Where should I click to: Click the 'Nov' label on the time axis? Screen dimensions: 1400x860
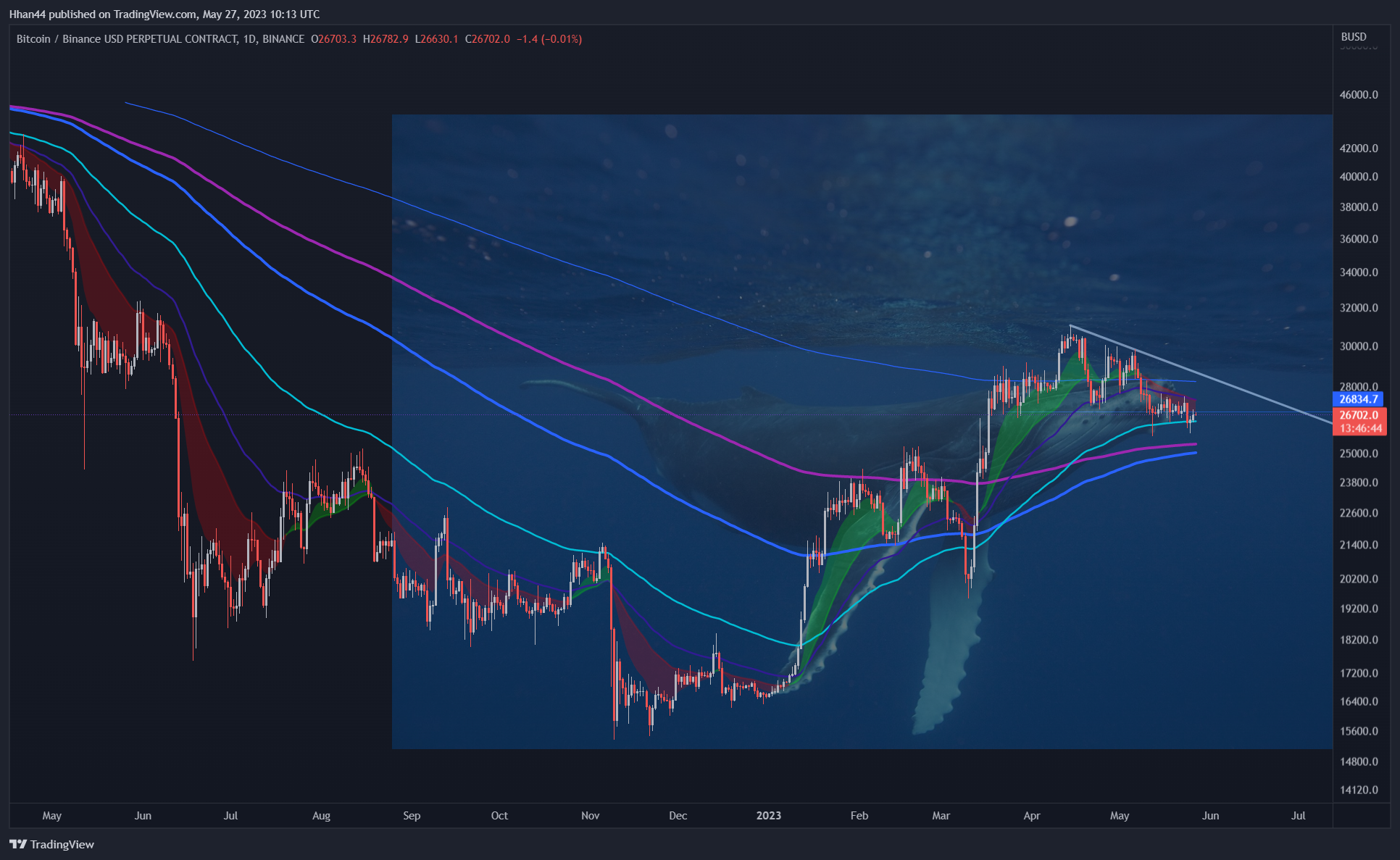coord(591,816)
